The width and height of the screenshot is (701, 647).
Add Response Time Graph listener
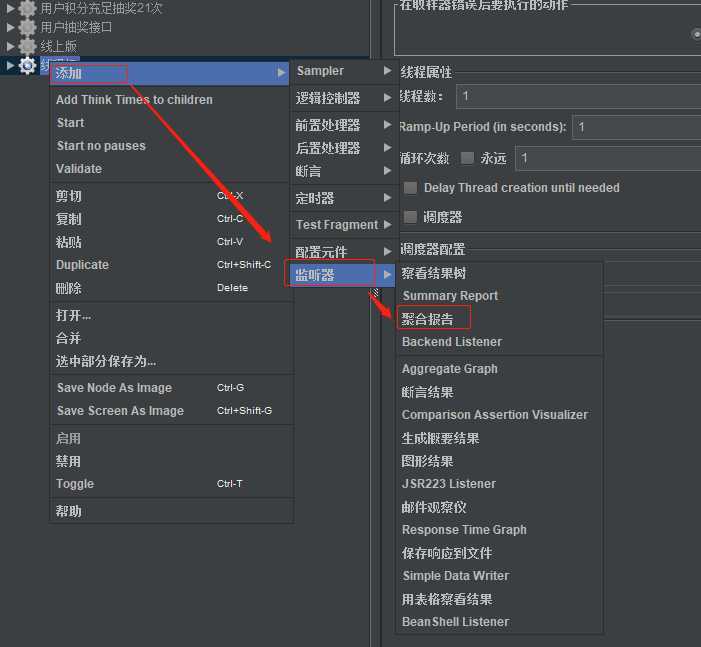pos(499,530)
